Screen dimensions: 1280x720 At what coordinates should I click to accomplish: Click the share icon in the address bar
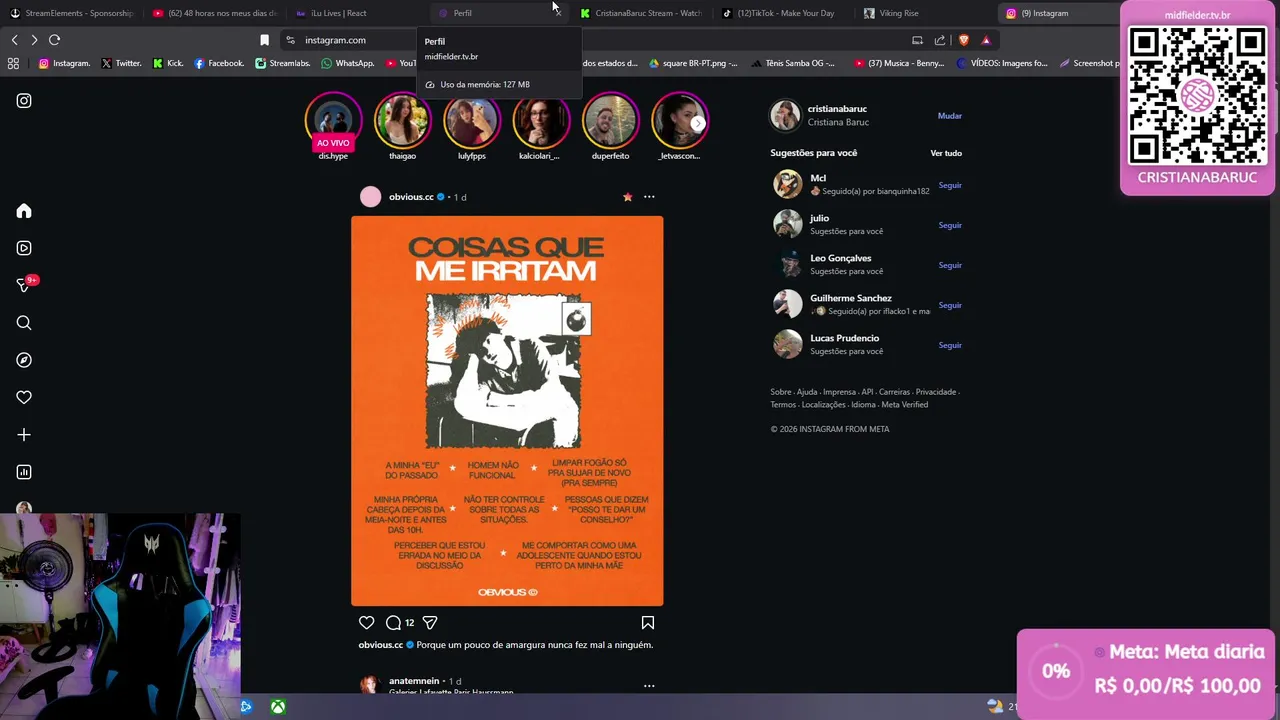(940, 40)
